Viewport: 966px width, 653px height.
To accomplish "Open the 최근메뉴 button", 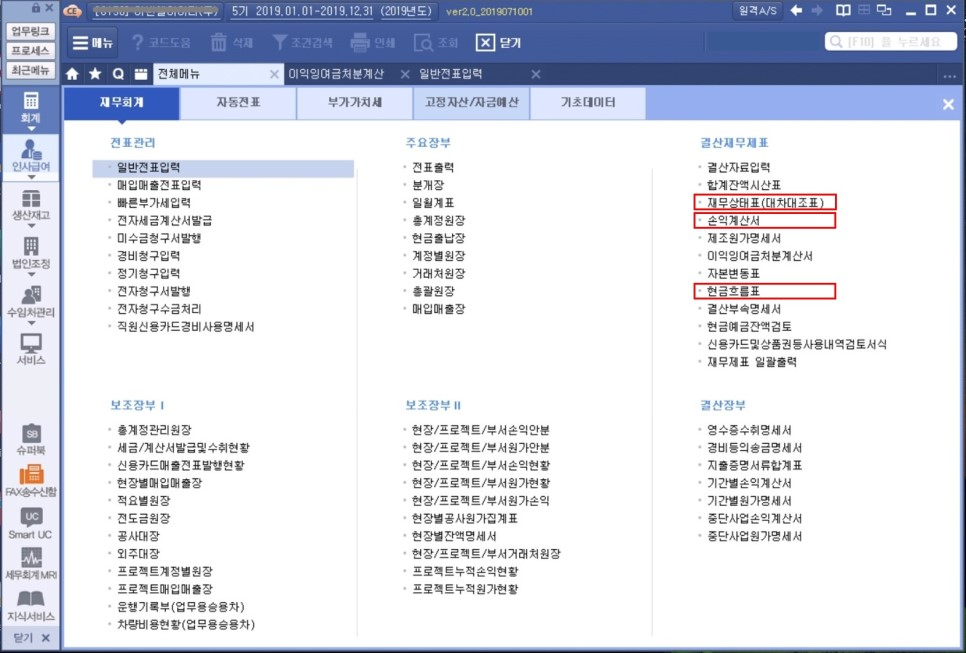I will coord(31,70).
